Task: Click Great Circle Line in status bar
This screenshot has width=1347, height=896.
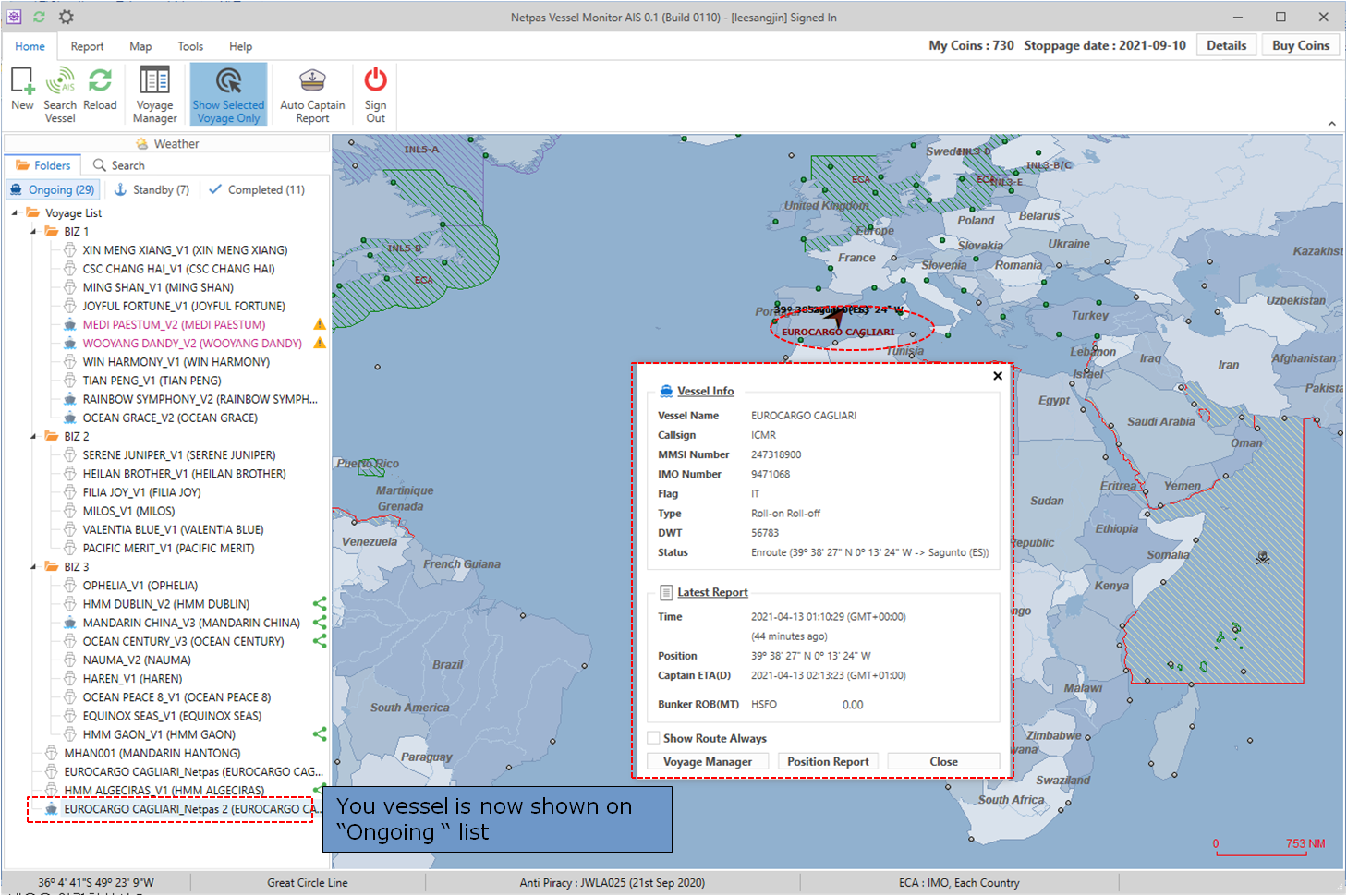Action: (x=308, y=882)
